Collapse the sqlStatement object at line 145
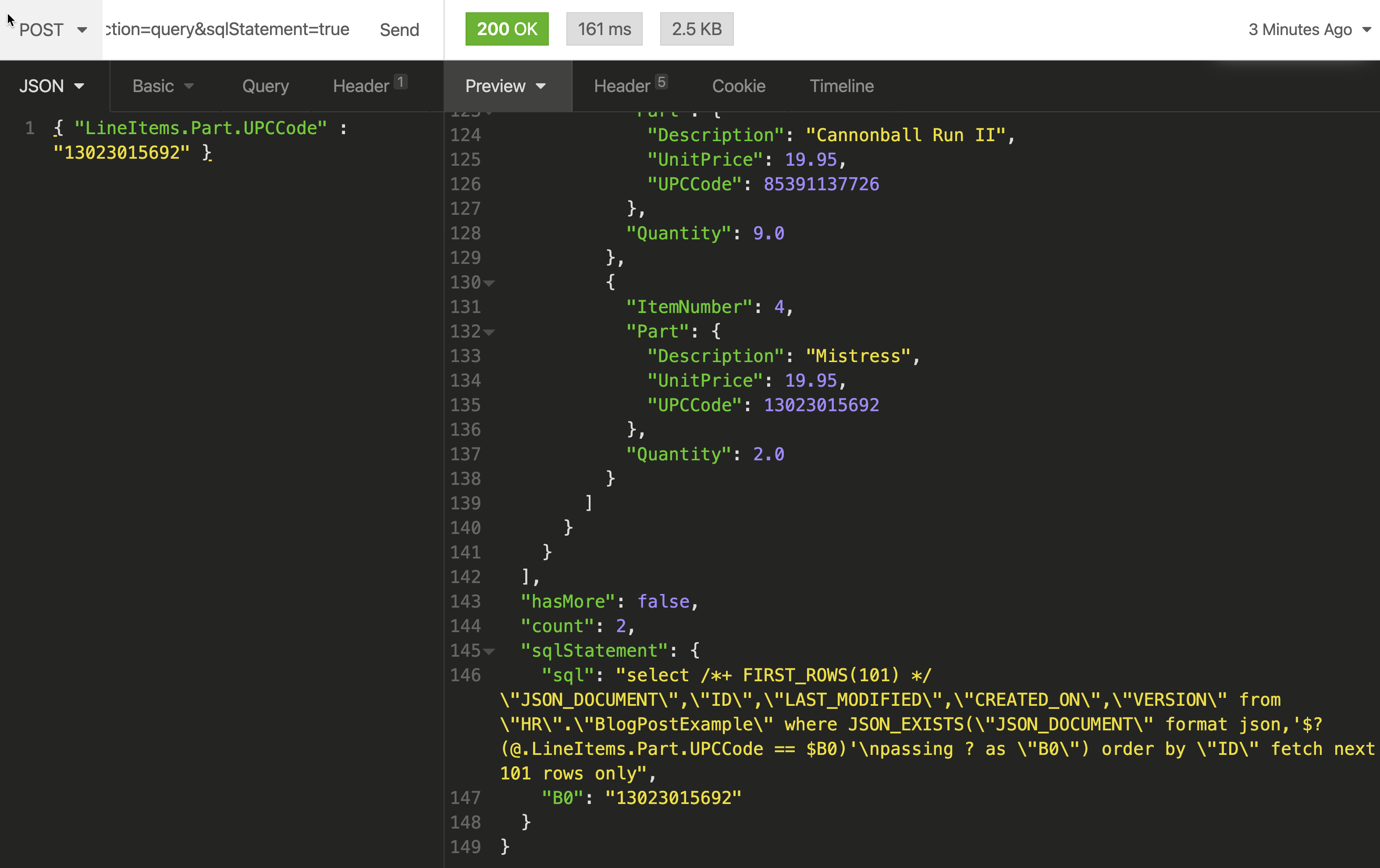 (489, 651)
